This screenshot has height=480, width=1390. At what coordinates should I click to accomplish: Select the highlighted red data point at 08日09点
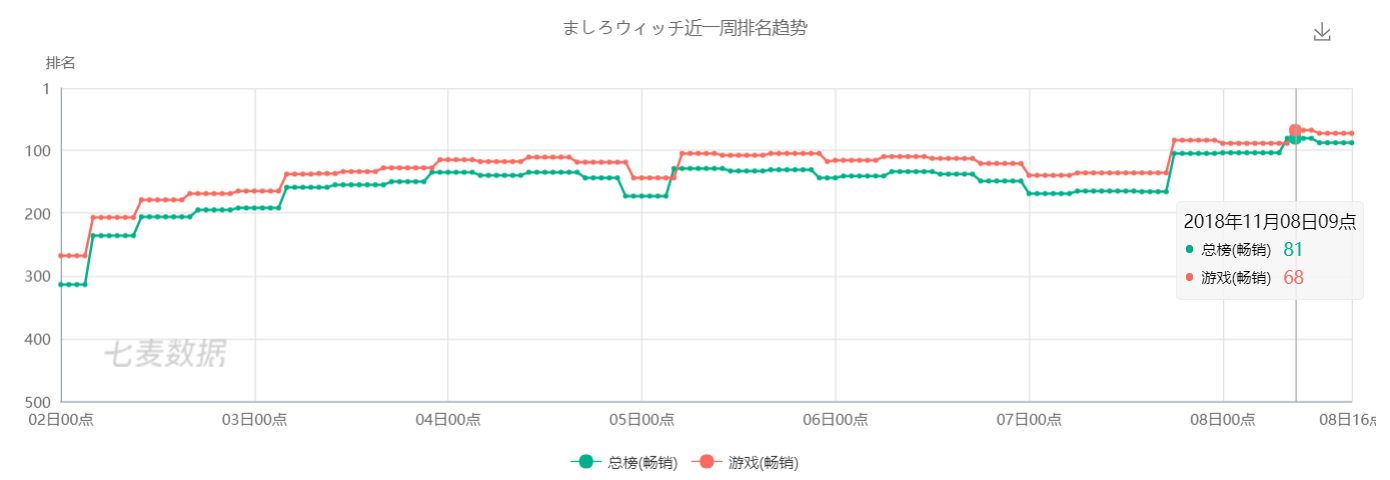pos(1296,130)
